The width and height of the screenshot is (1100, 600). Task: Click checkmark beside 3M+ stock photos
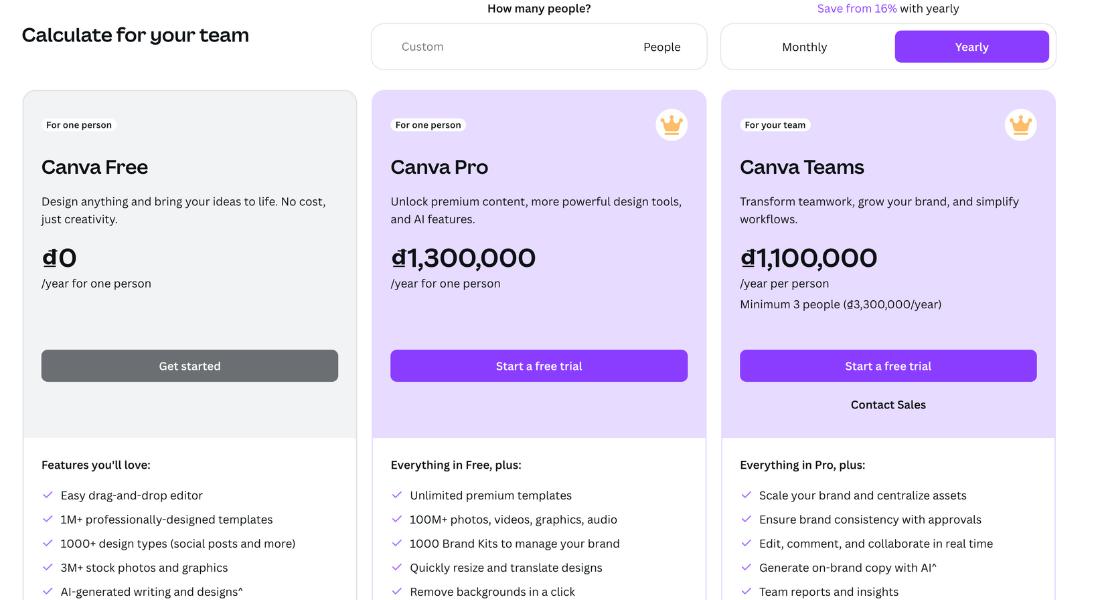[48, 567]
